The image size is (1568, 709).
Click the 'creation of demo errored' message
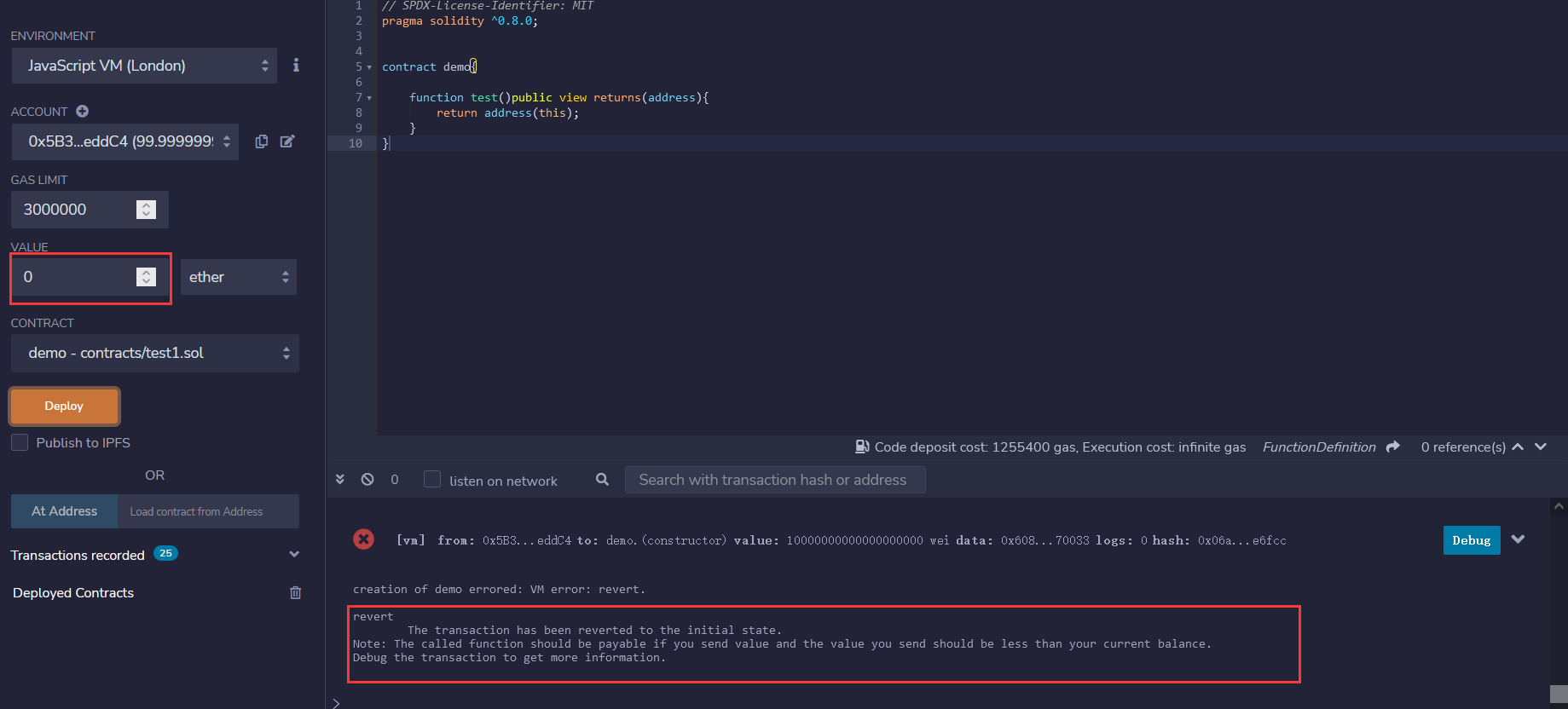499,589
